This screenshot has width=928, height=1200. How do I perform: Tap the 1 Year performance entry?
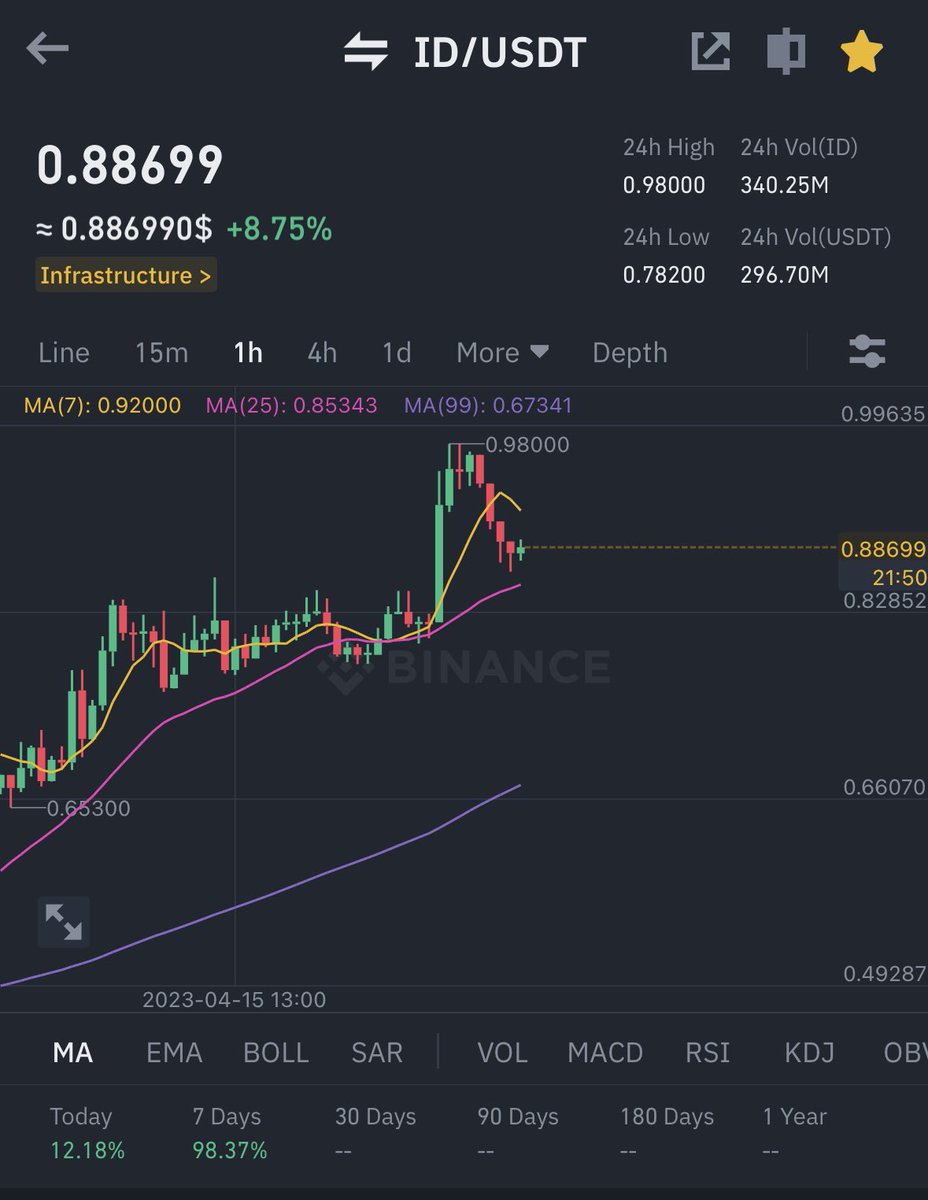click(x=795, y=1133)
